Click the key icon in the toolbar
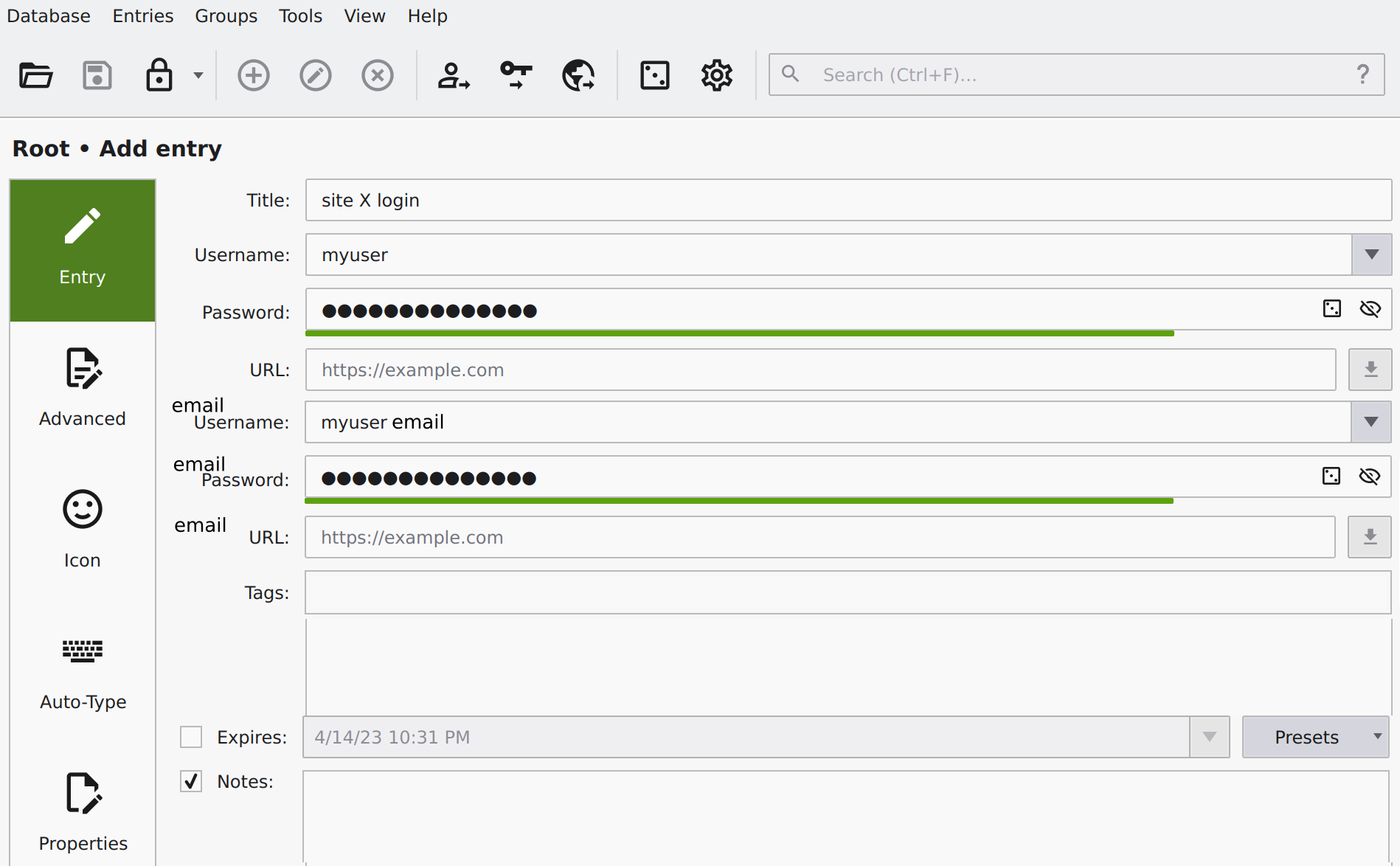Image resolution: width=1400 pixels, height=866 pixels. pos(515,75)
